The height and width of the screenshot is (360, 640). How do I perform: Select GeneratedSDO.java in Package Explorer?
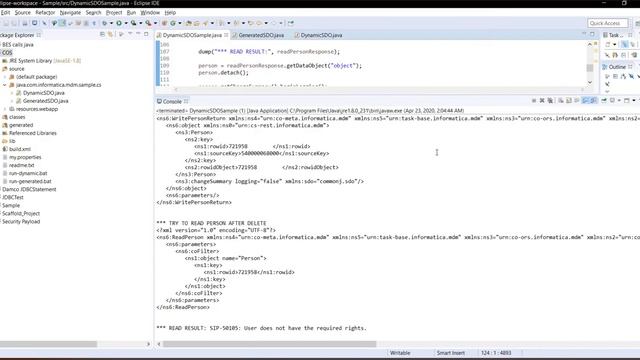(45, 101)
